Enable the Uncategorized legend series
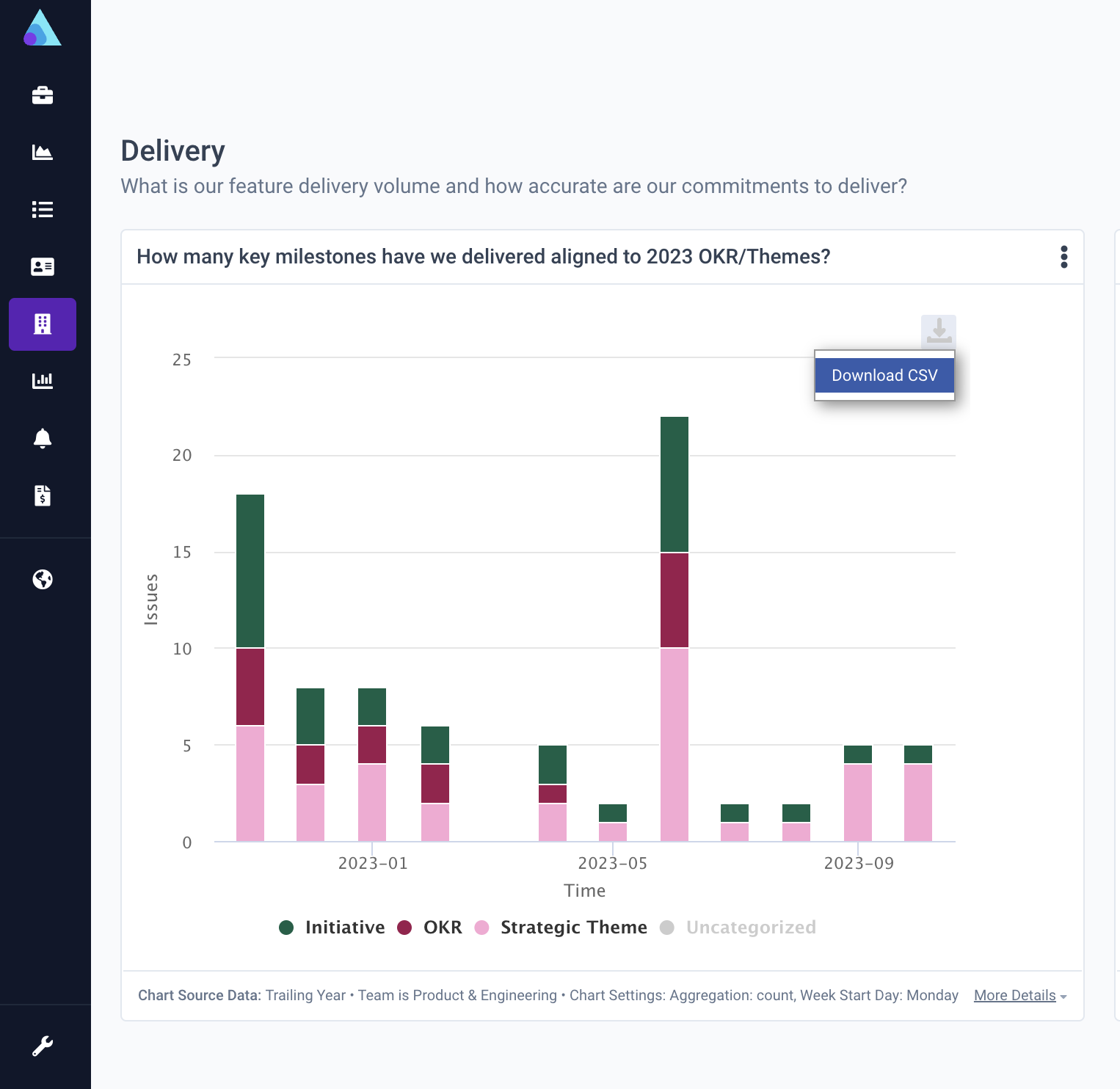Viewport: 1120px width, 1089px height. click(738, 928)
